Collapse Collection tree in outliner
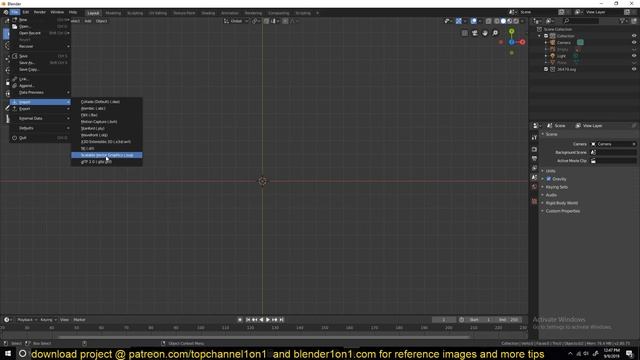 coord(540,36)
